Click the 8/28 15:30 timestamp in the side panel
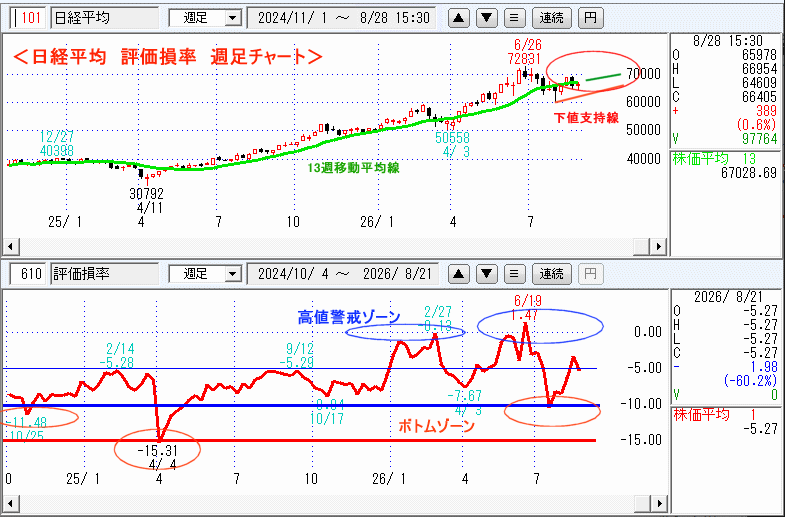Screen dimensions: 785x517 [x=727, y=41]
